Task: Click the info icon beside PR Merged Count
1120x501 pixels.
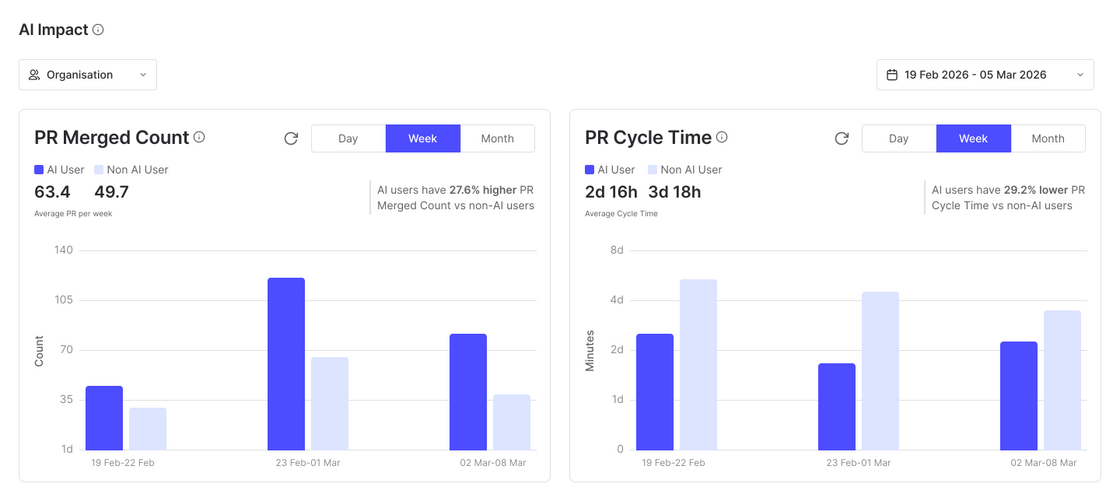Action: (x=199, y=137)
